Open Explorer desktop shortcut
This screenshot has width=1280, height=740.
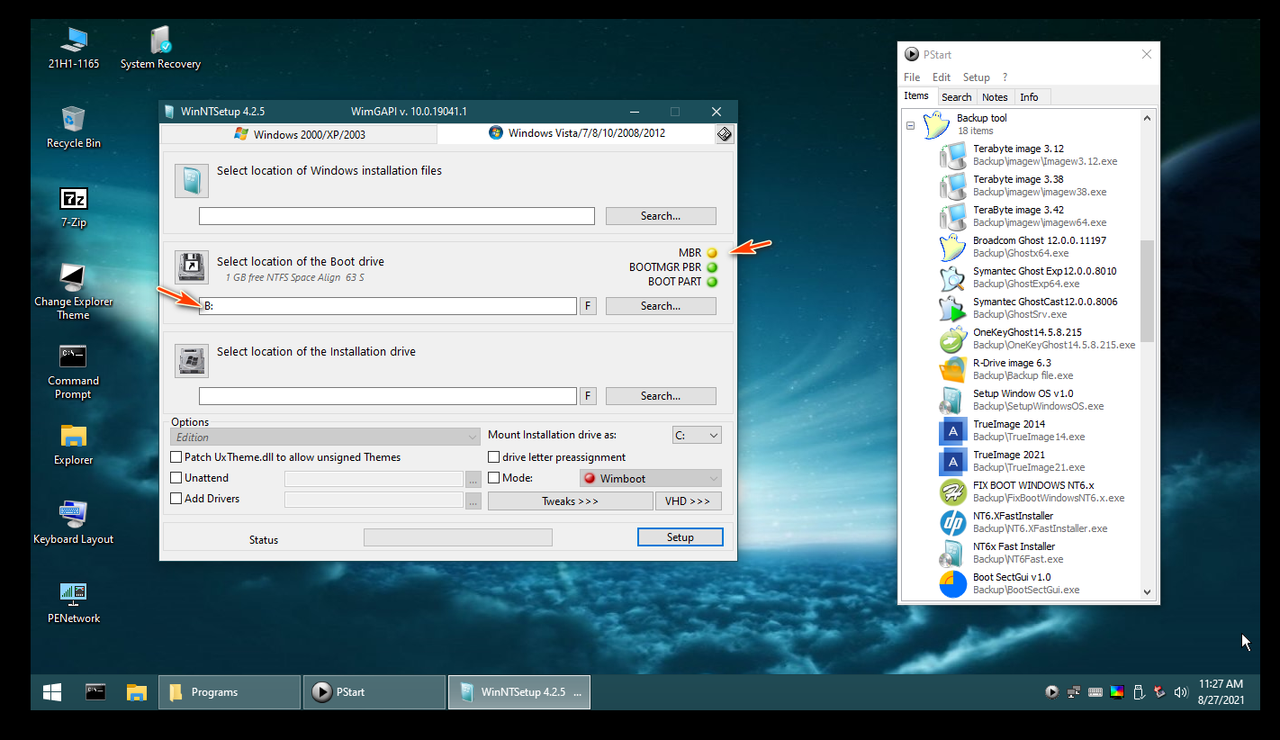pos(73,444)
